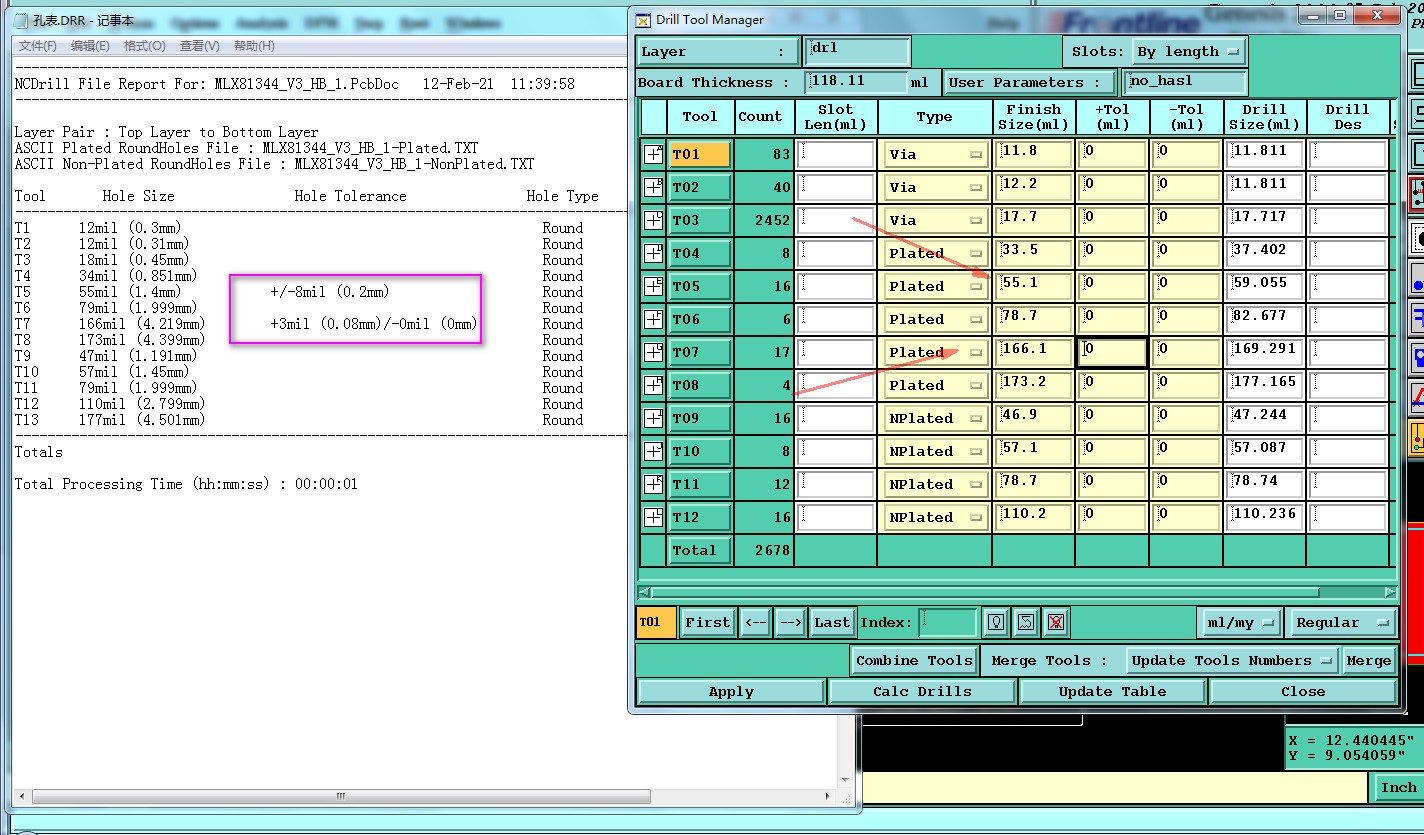The height and width of the screenshot is (835, 1424).
Task: Click the row select icon beside T03
Action: 653,220
